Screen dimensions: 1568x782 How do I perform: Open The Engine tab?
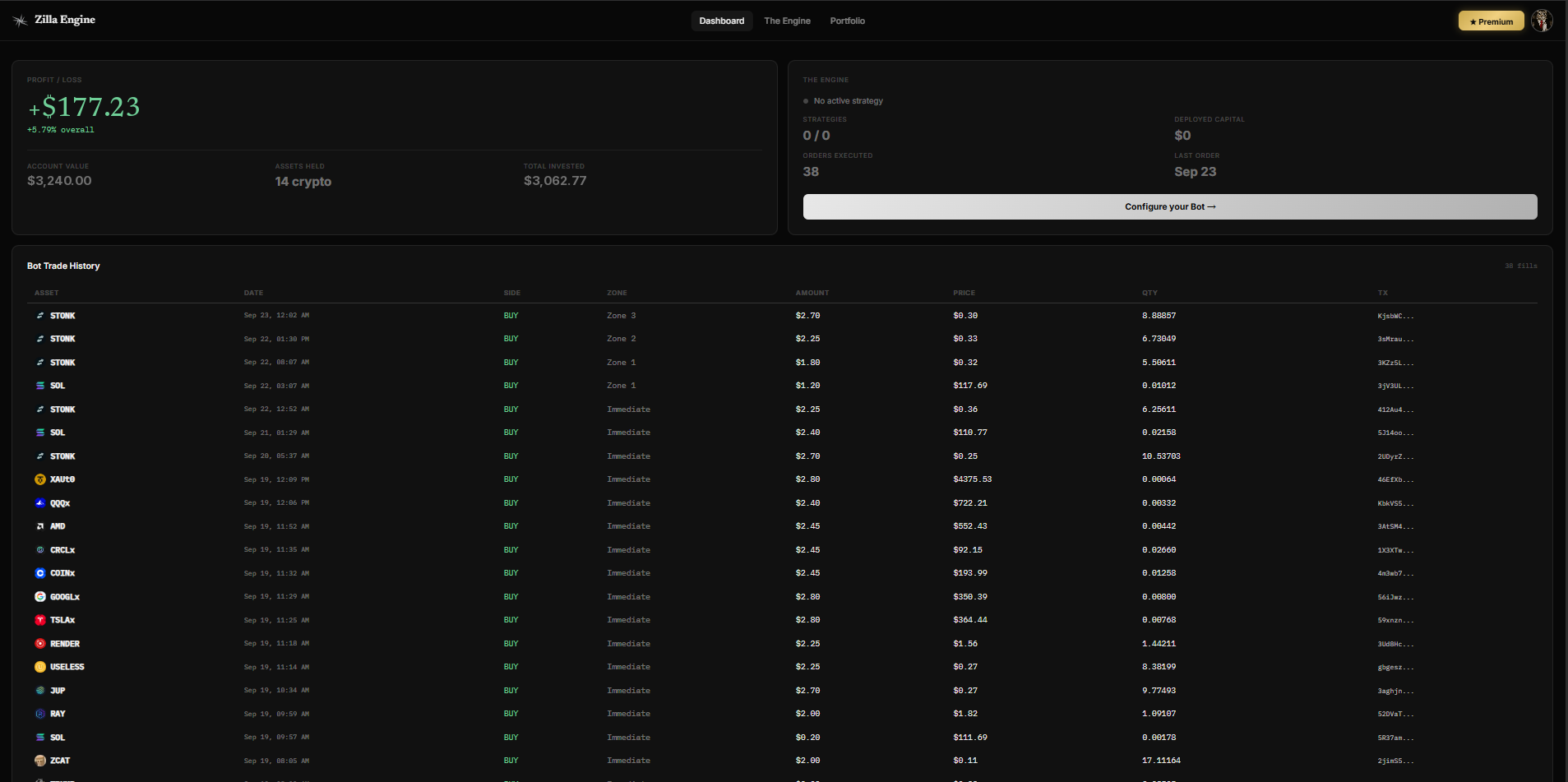tap(787, 21)
